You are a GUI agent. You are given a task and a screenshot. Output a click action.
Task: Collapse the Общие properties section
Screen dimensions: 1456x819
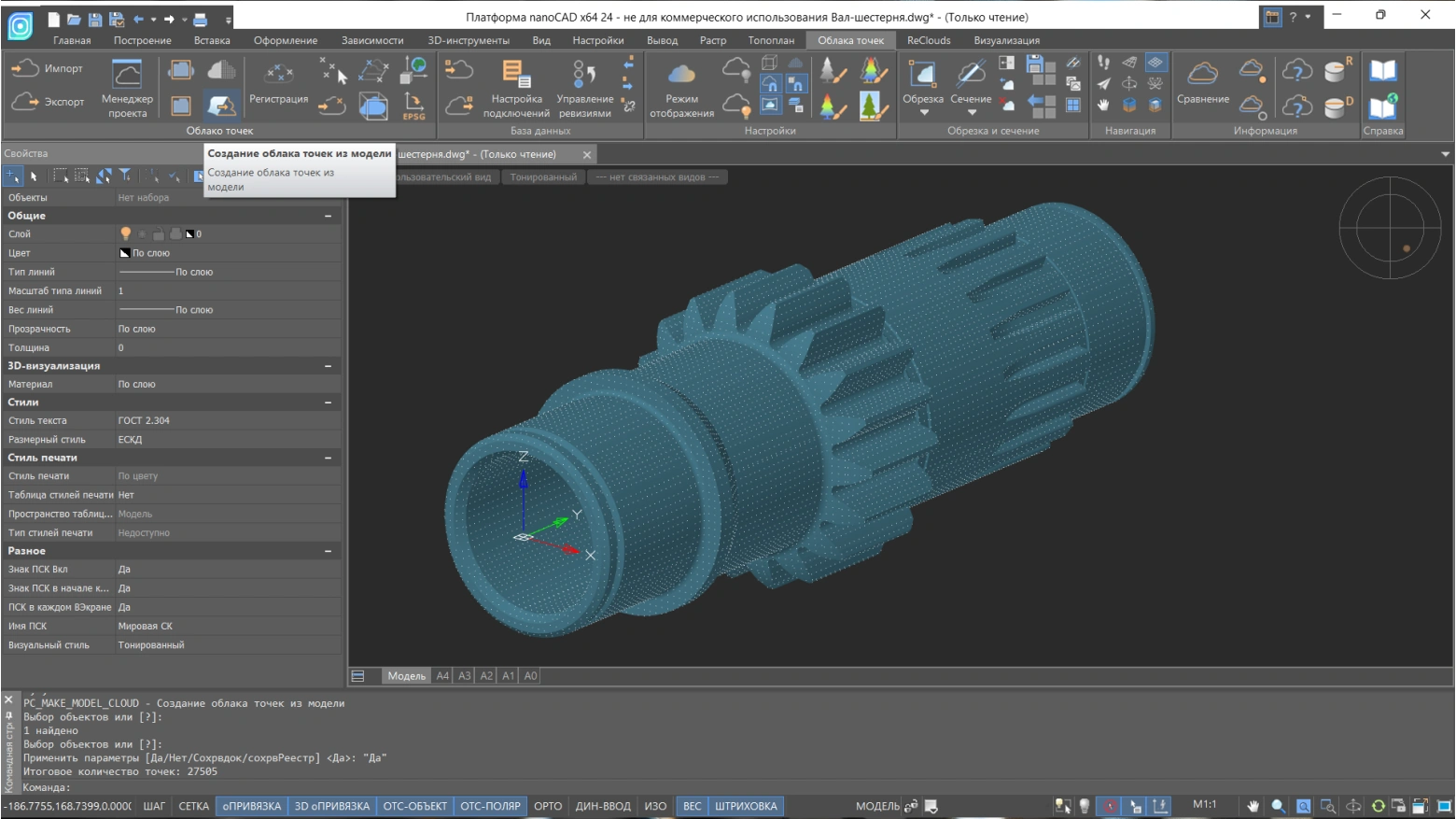tap(328, 216)
